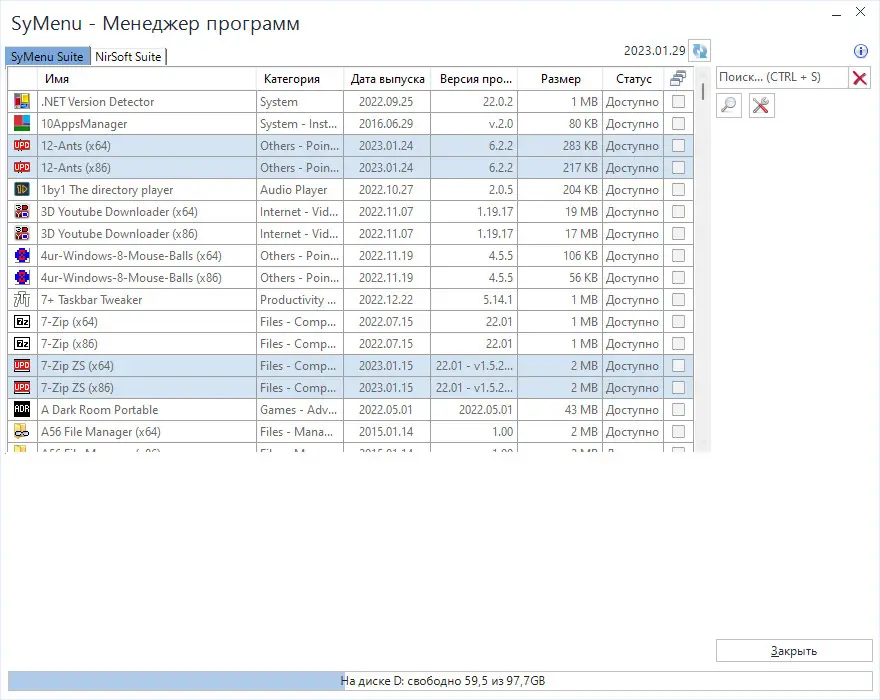Click the disk D free space bar
The height and width of the screenshot is (700, 880).
[440, 681]
